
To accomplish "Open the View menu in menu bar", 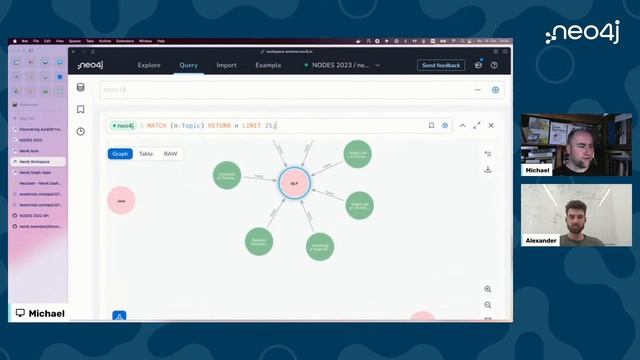I will [60, 41].
